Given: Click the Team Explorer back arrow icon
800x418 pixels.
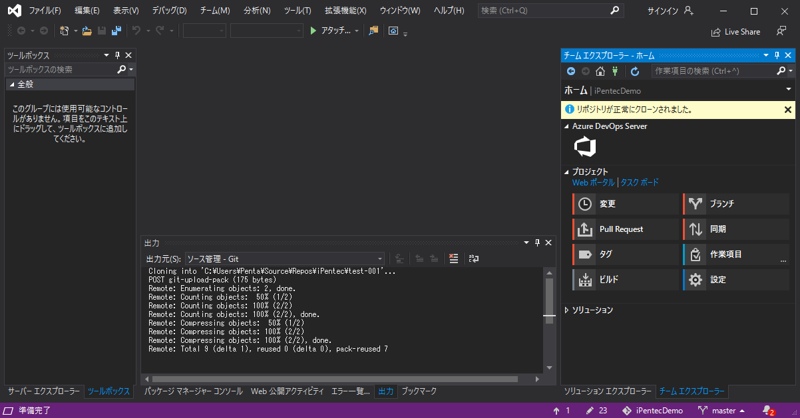Looking at the screenshot, I should coord(571,71).
